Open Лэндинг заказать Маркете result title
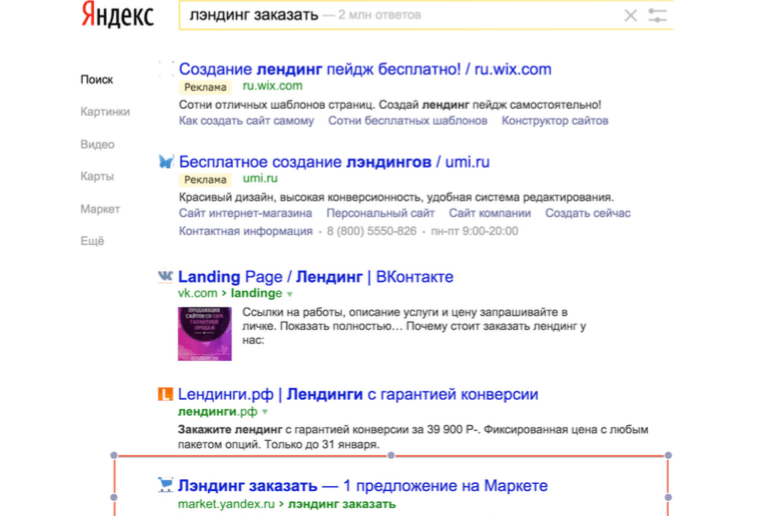 [363, 486]
